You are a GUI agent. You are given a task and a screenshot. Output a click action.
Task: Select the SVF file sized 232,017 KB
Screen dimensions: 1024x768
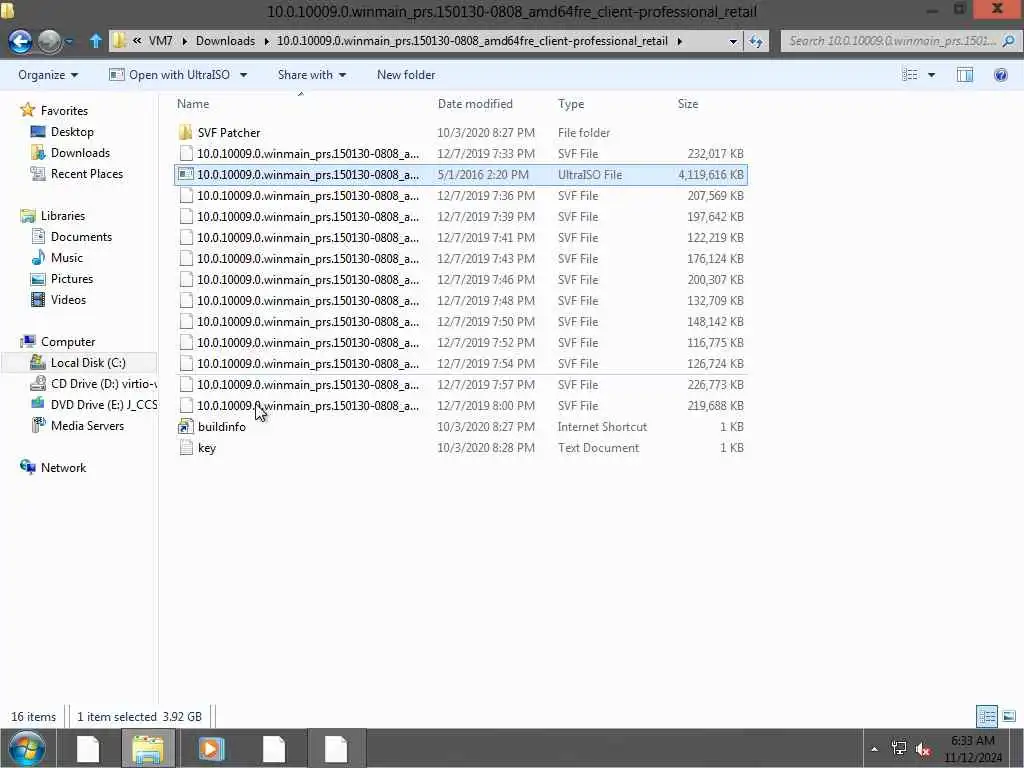[x=460, y=153]
